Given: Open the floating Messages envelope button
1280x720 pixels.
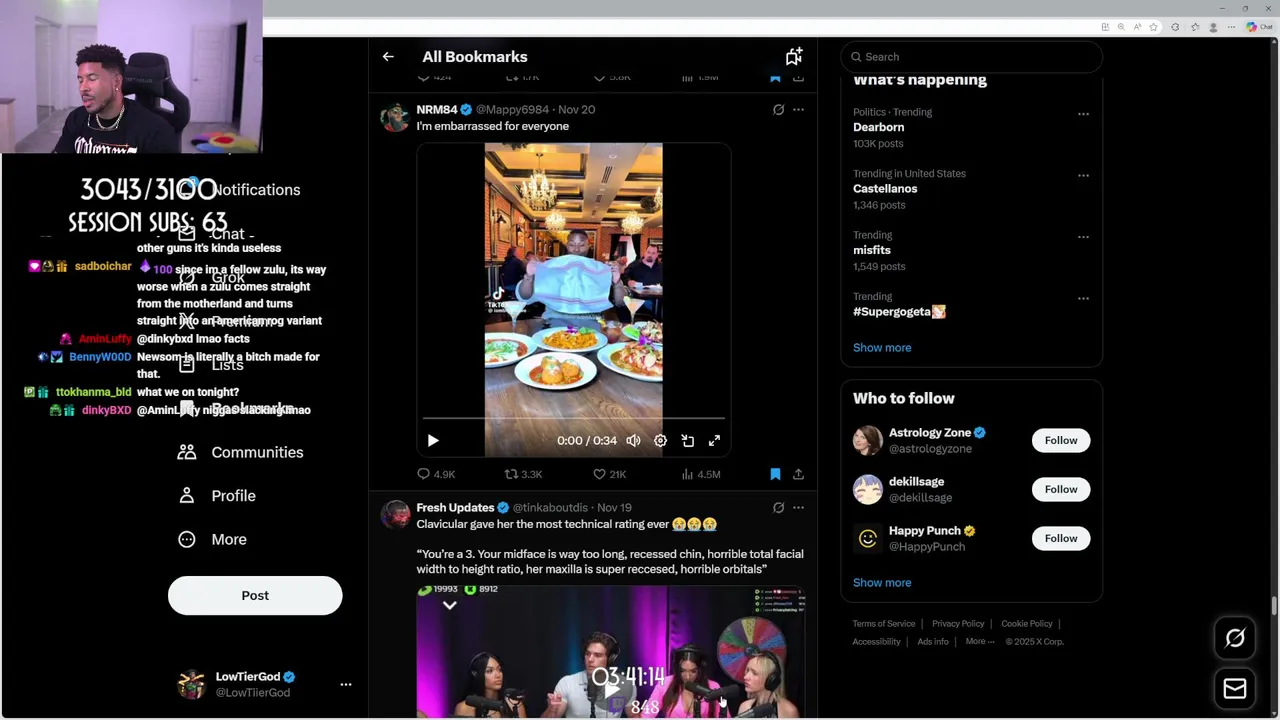Looking at the screenshot, I should click(1235, 688).
